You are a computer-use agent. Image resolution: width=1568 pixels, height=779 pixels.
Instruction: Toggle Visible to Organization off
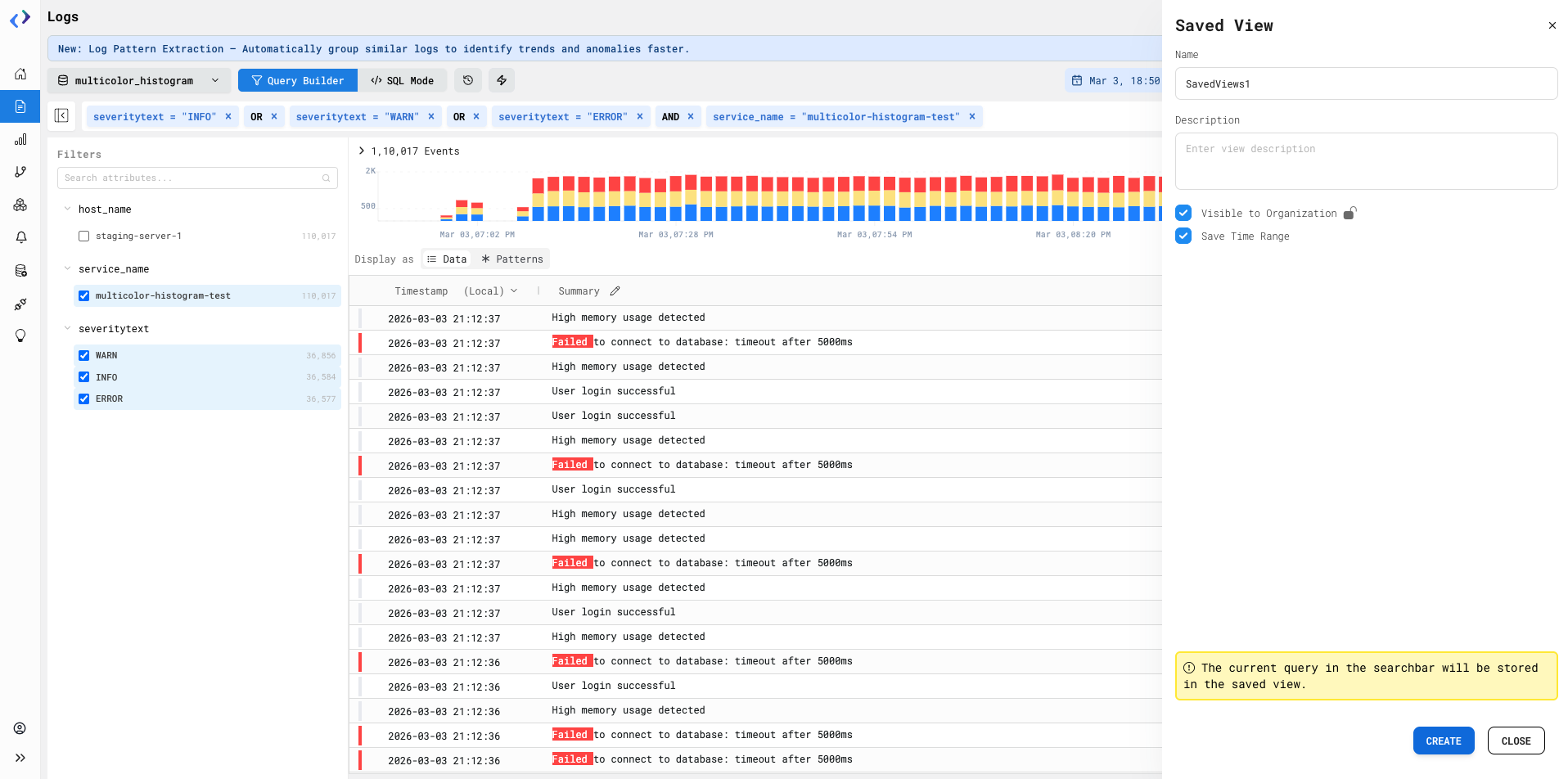1183,212
